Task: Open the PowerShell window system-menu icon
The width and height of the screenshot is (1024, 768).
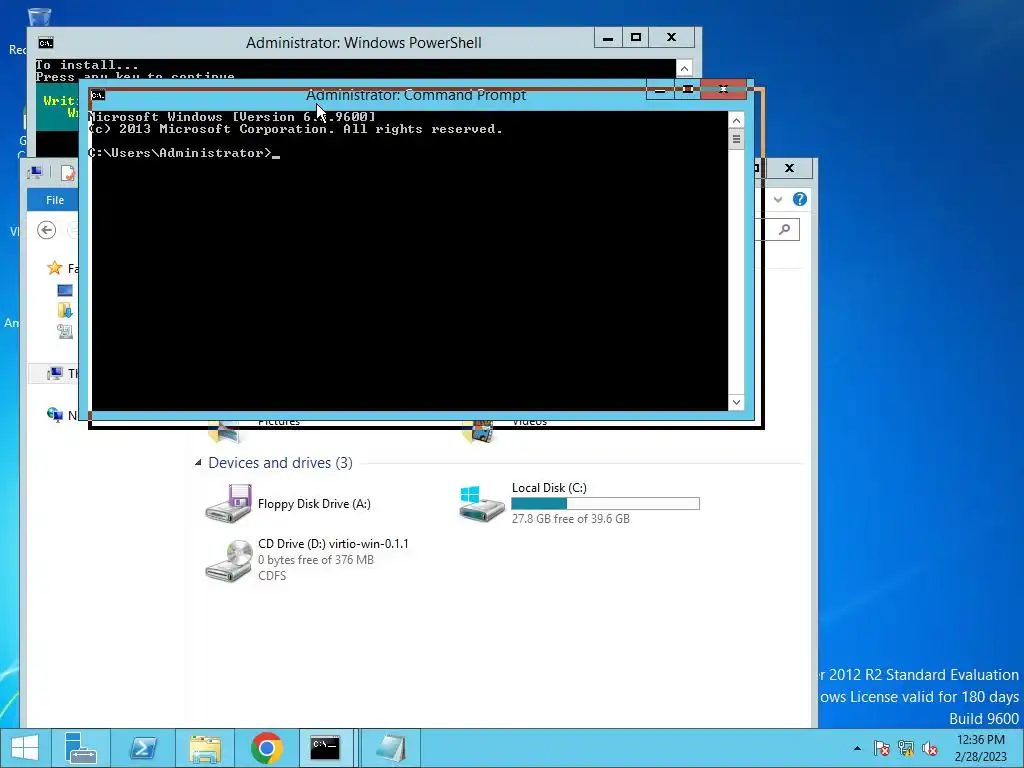Action: tap(45, 43)
